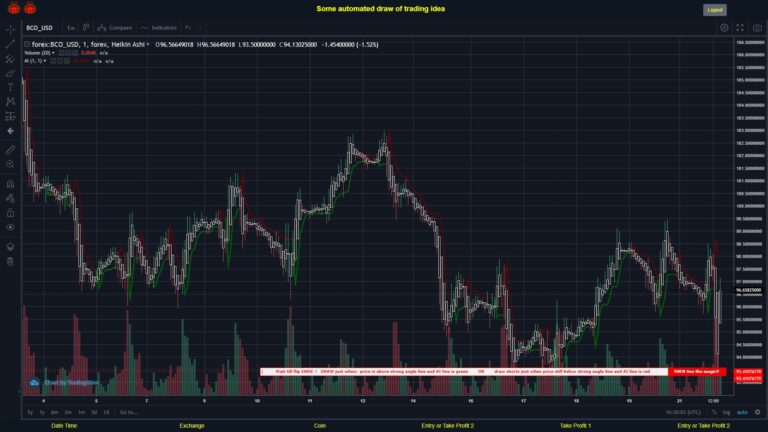Click the Date Time column header

64,426
